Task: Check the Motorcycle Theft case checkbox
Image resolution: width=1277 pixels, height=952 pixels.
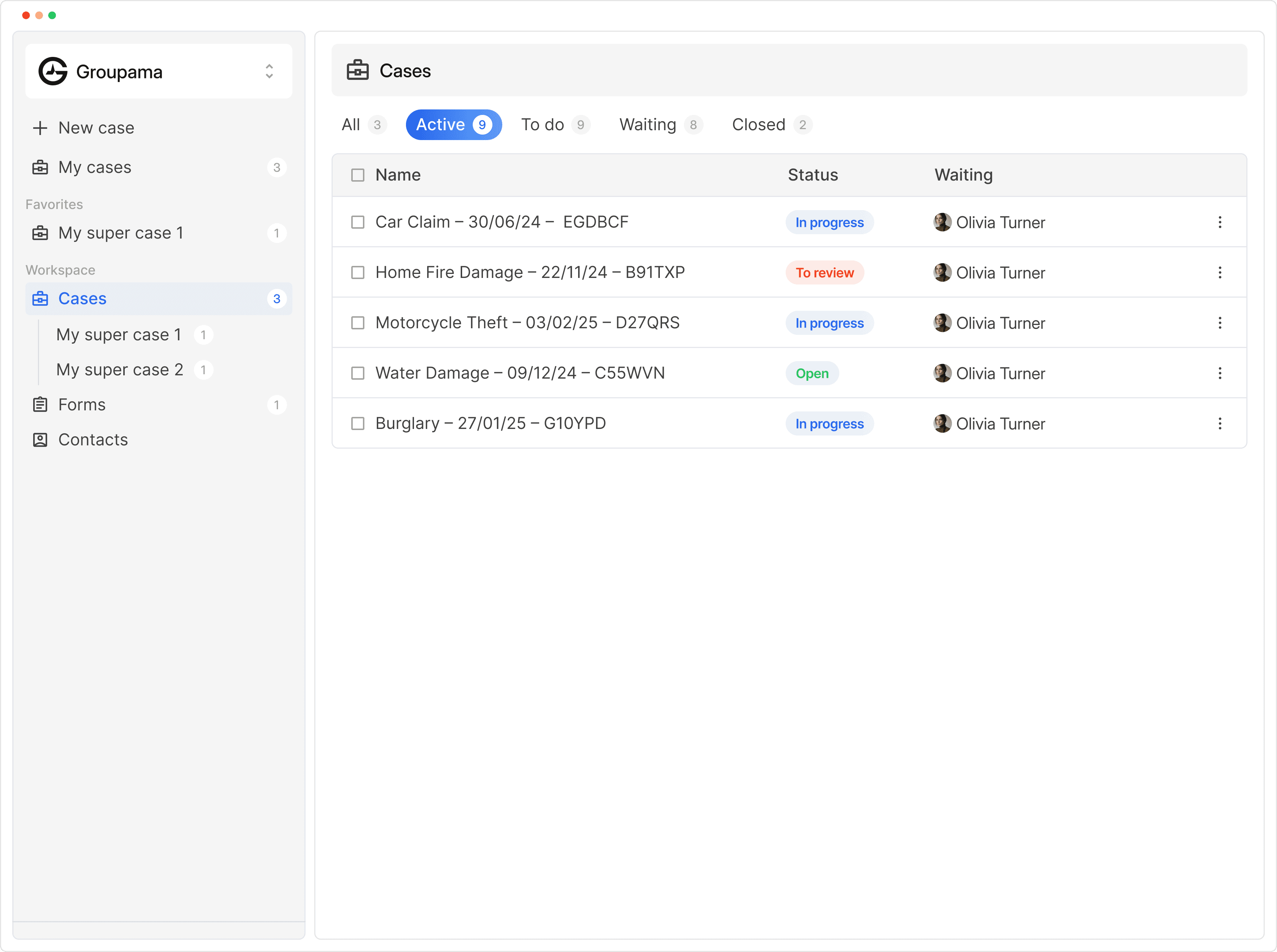Action: (358, 323)
